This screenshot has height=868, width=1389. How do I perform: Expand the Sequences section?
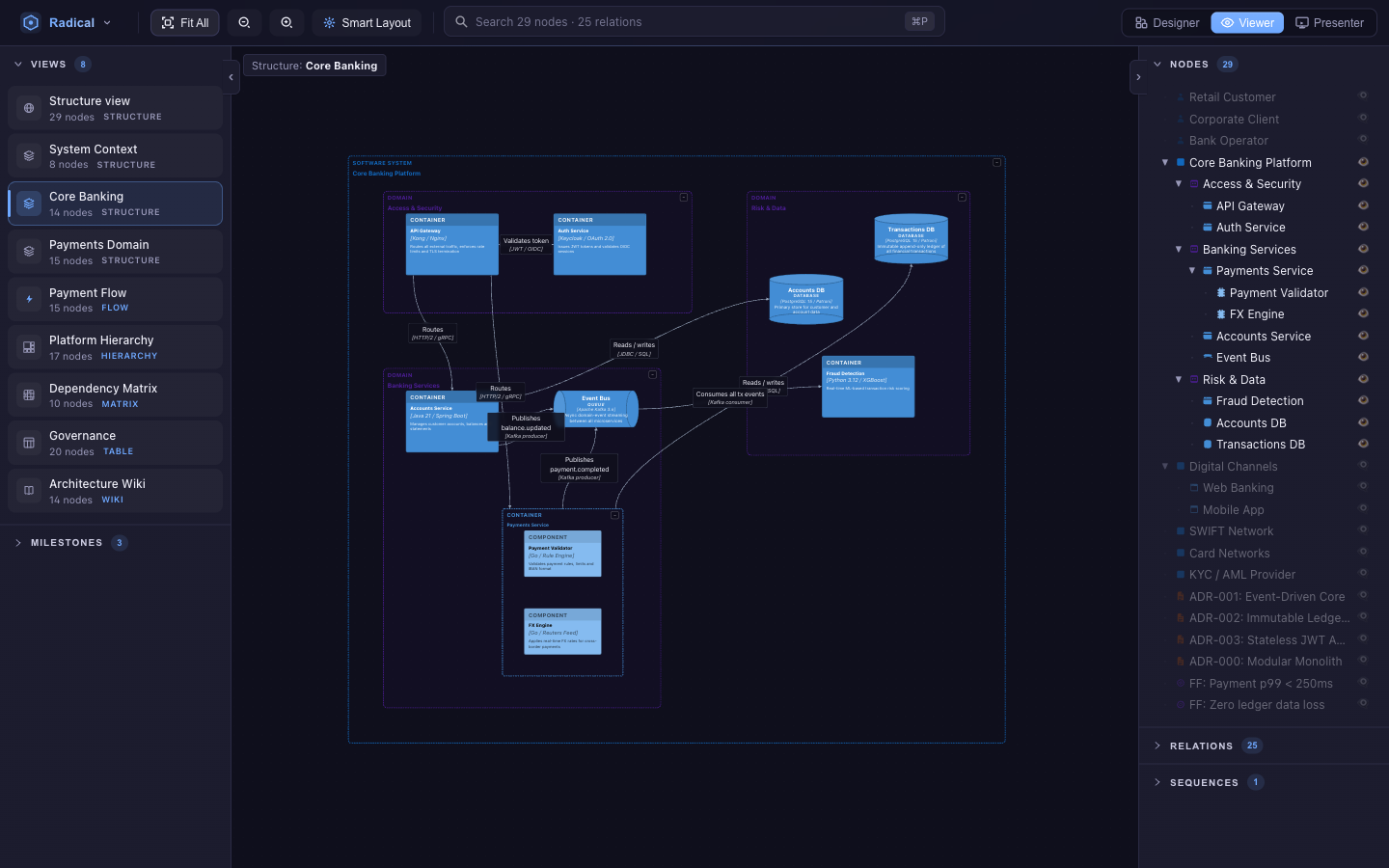(x=1157, y=782)
